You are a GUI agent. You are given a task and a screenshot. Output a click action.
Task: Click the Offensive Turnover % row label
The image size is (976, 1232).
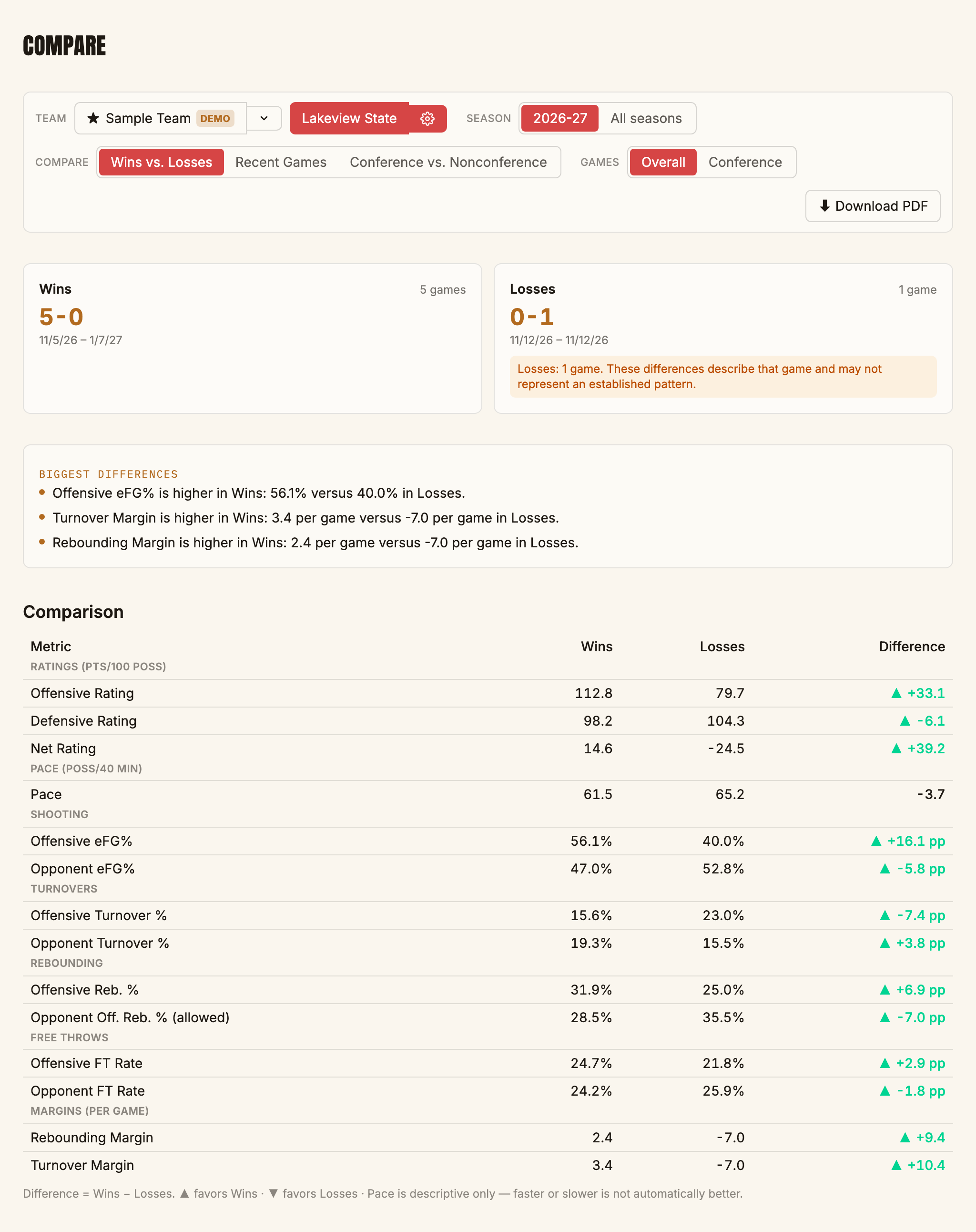tap(99, 915)
